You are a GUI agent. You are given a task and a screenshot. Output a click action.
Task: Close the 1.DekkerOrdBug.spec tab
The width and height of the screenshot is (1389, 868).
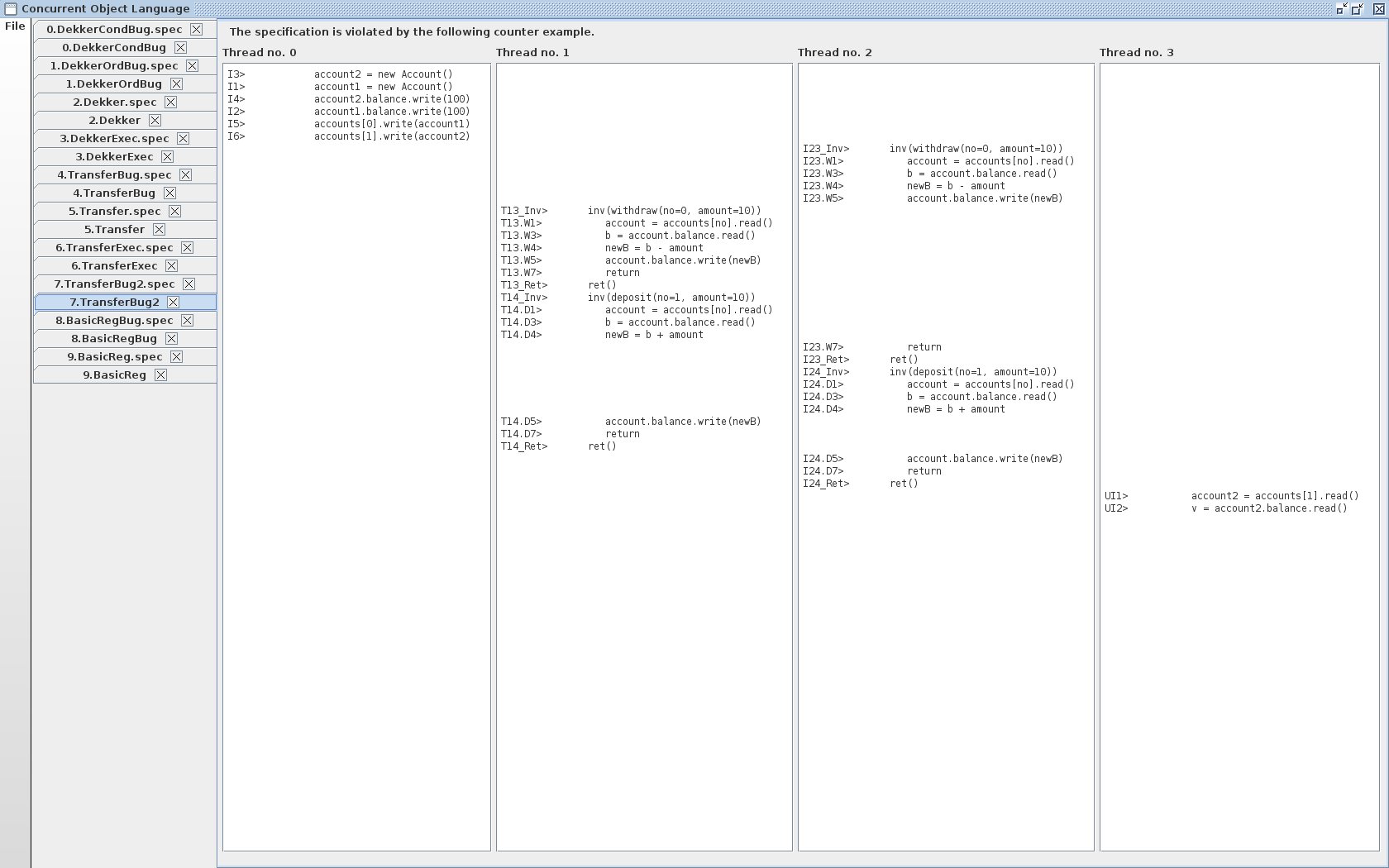click(x=192, y=65)
